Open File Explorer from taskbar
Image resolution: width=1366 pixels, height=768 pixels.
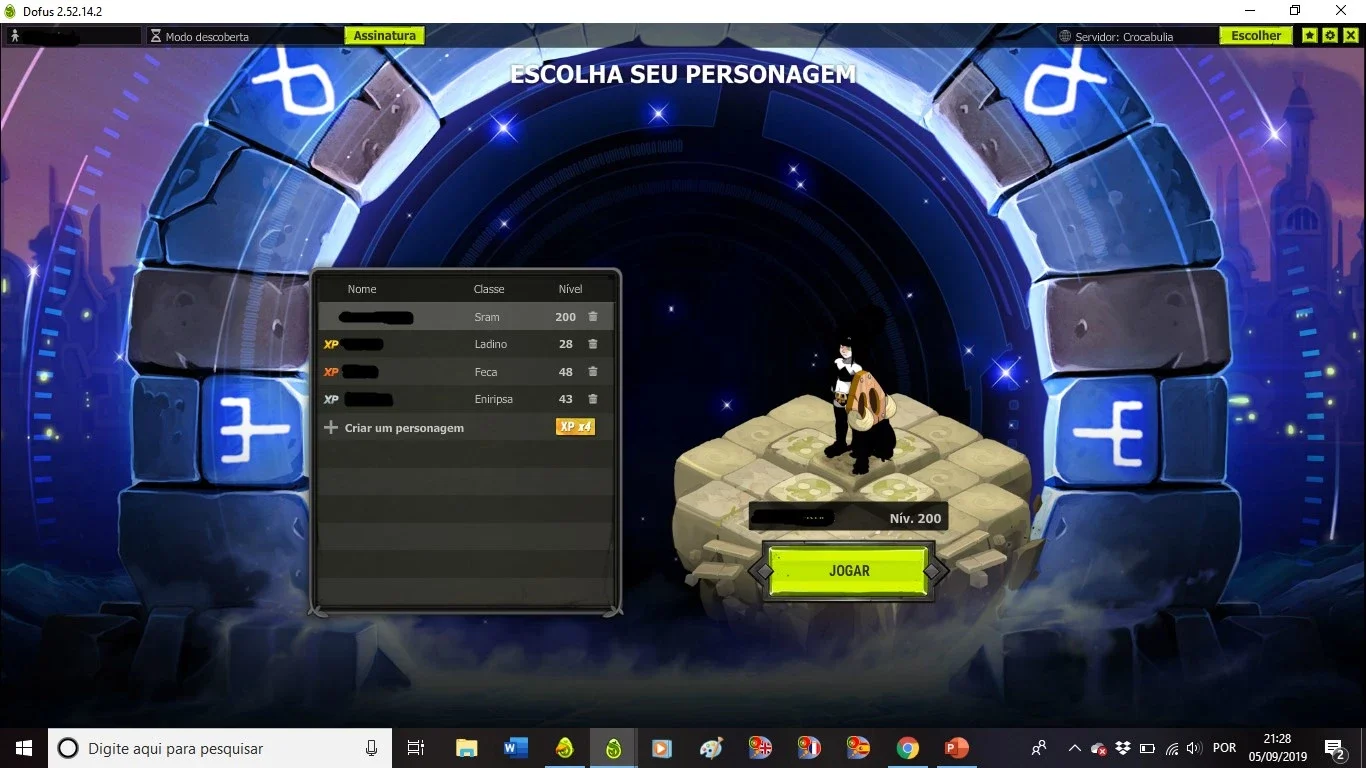(x=466, y=748)
